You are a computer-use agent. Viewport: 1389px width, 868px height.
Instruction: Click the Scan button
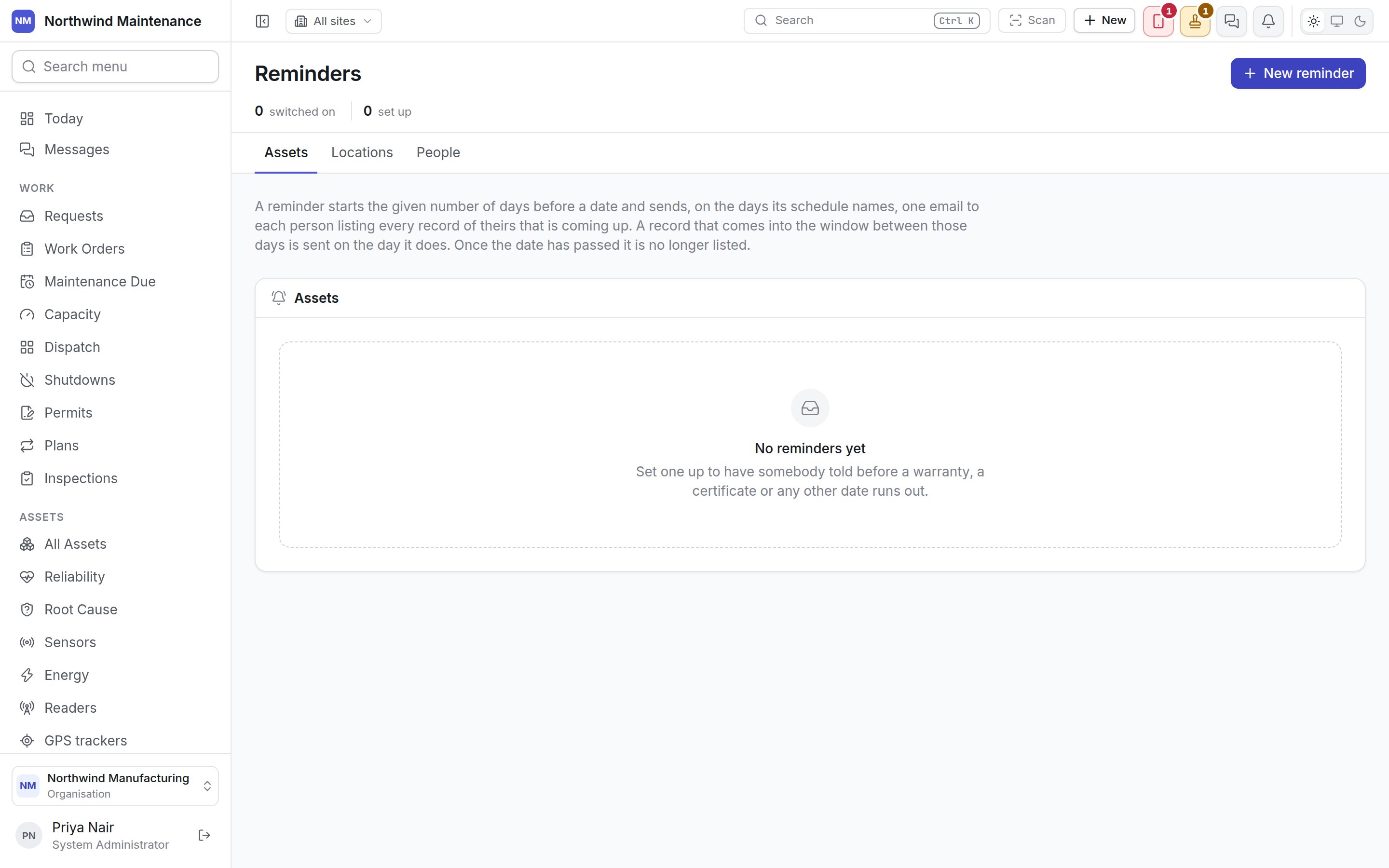point(1032,21)
